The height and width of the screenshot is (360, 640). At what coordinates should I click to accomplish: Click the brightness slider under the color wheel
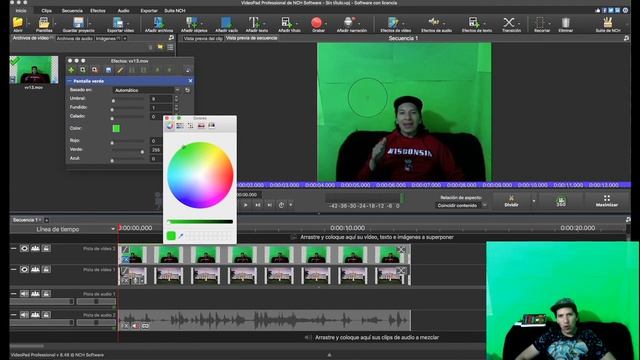[200, 222]
